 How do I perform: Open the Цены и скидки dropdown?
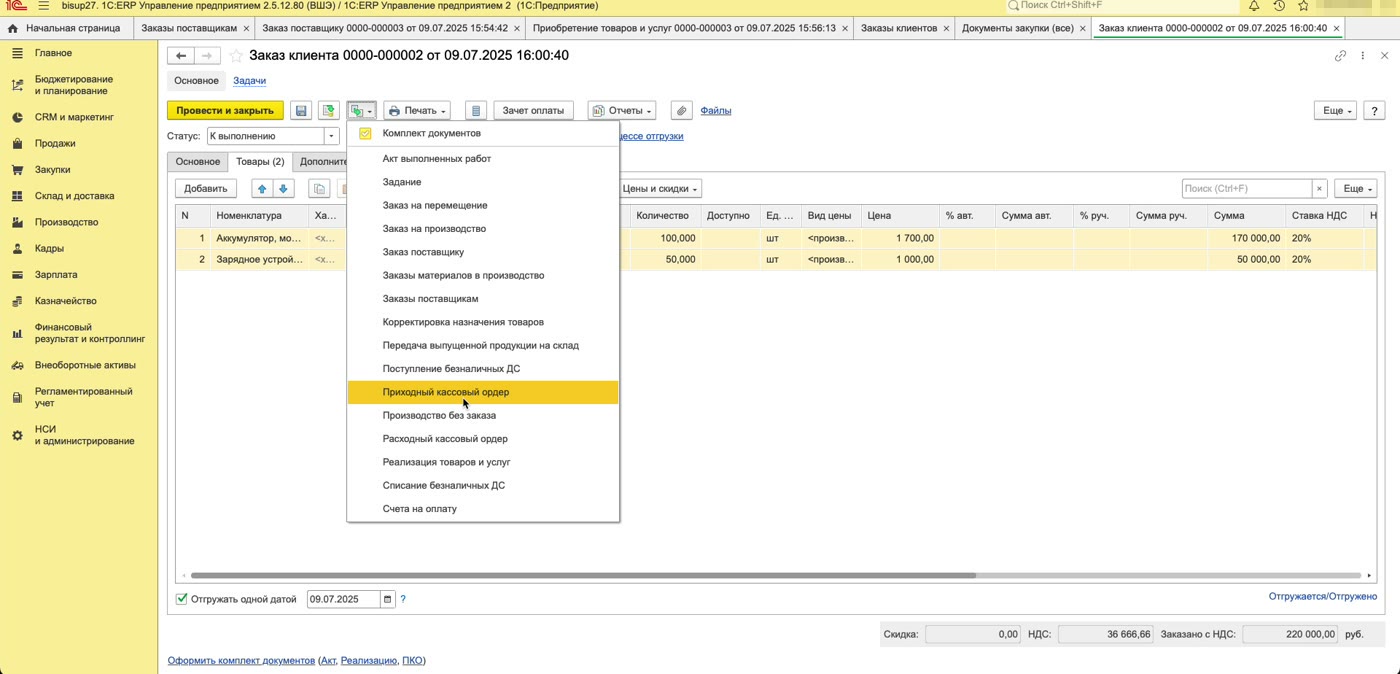pyautogui.click(x=660, y=188)
